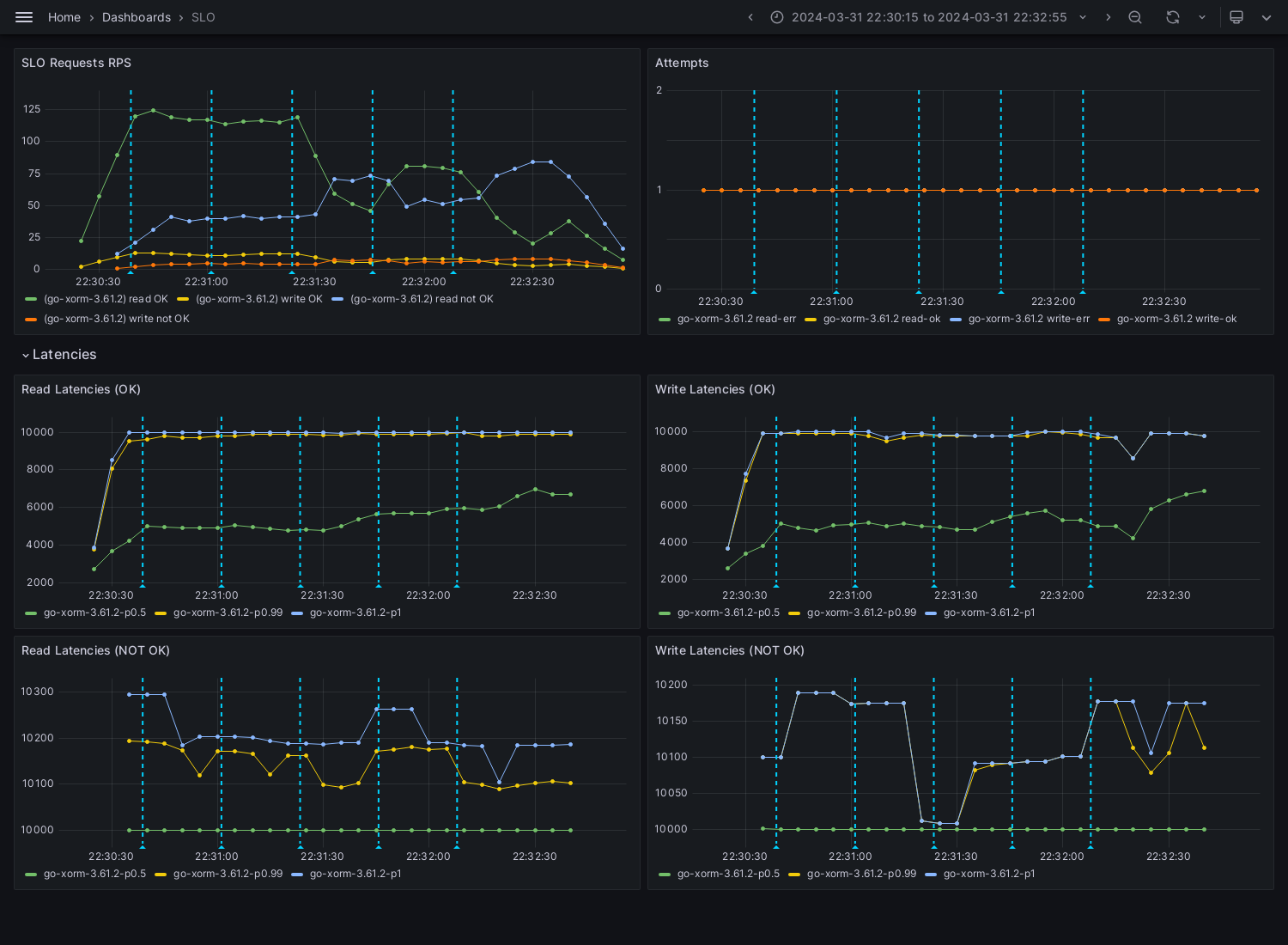Viewport: 1288px width, 945px height.
Task: Toggle read-err series in Attempts legend
Action: click(x=737, y=319)
